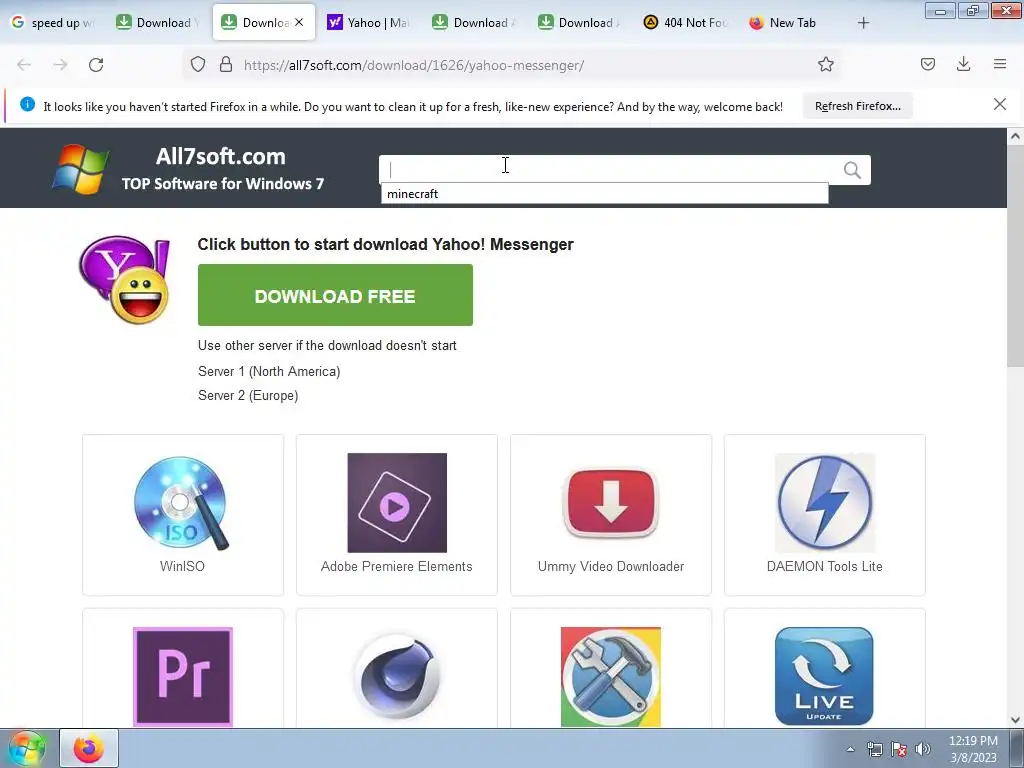
Task: Switch to the first Download tab
Action: (x=157, y=23)
